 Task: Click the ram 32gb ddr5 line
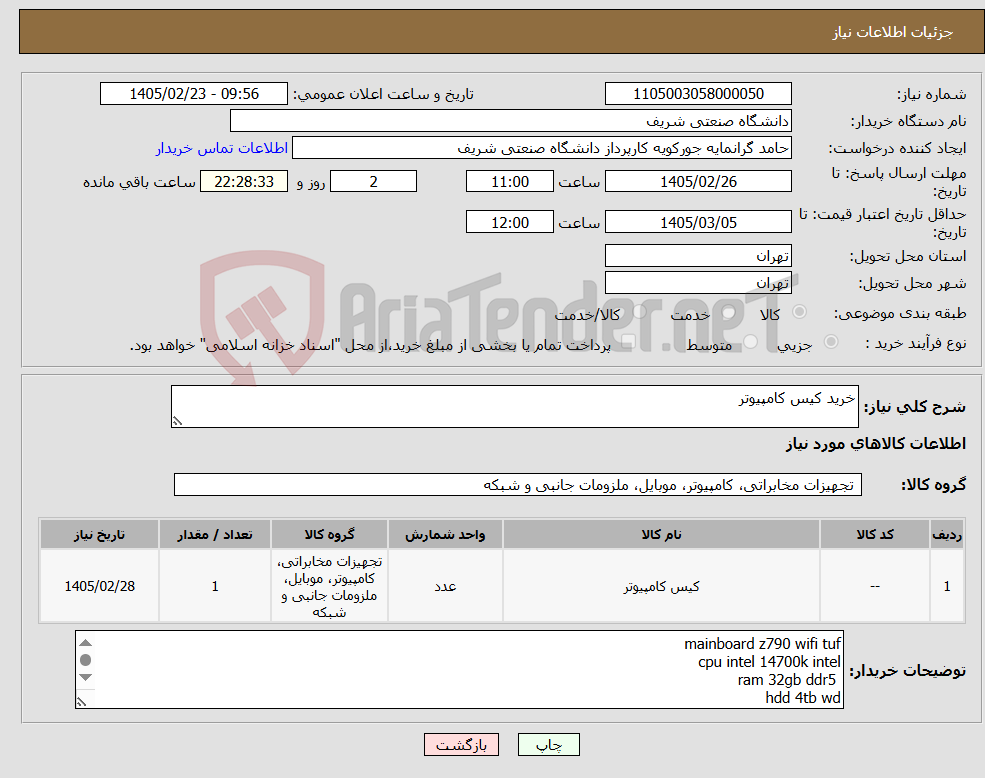(786, 680)
